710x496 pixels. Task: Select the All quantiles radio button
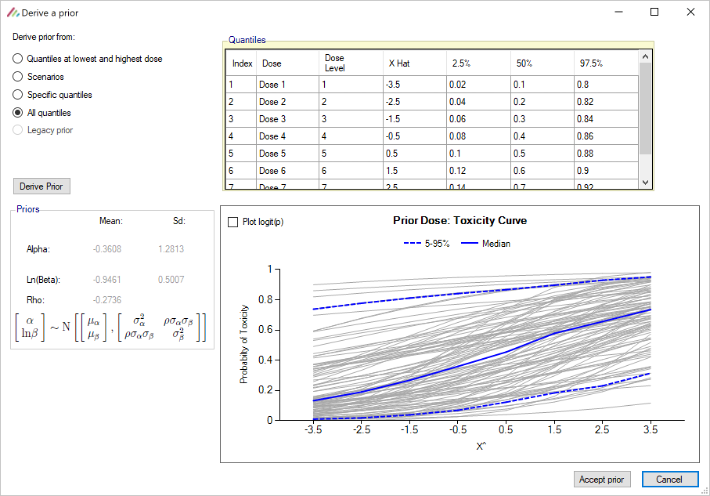18,112
